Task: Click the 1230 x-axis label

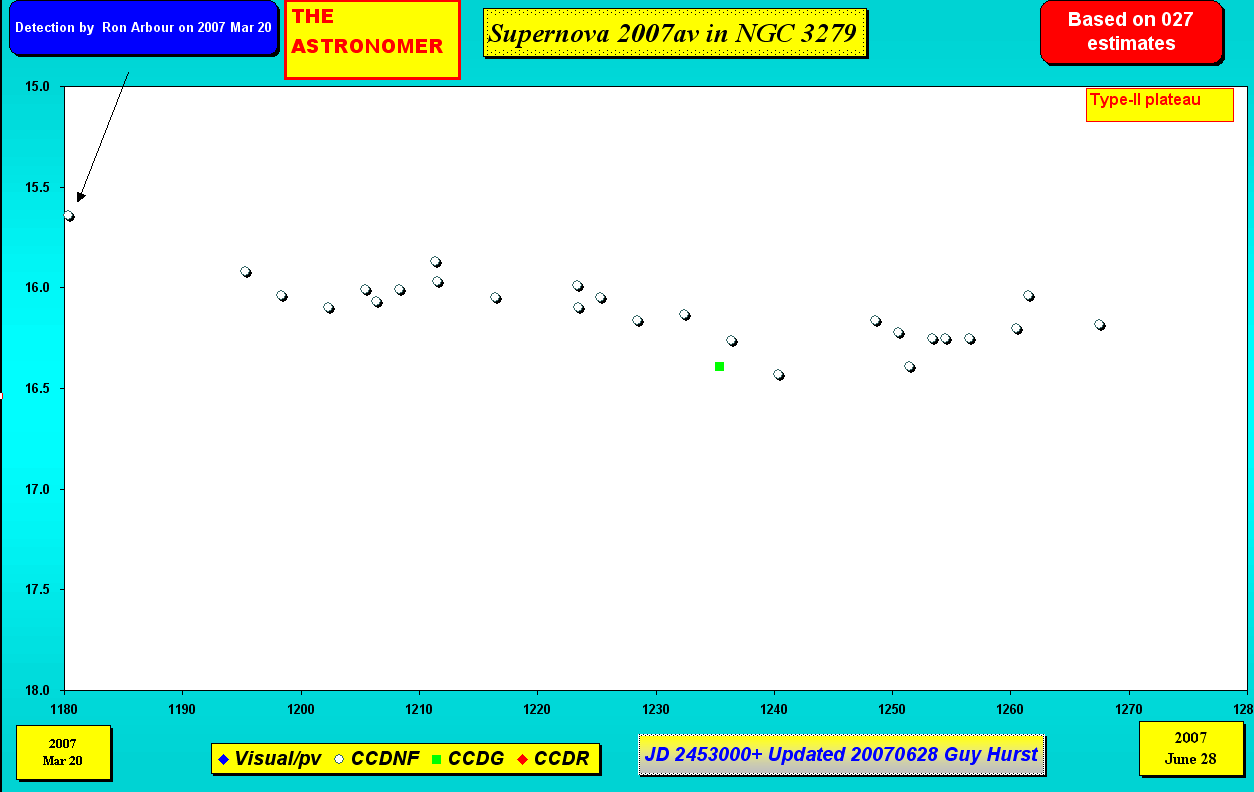Action: (656, 708)
